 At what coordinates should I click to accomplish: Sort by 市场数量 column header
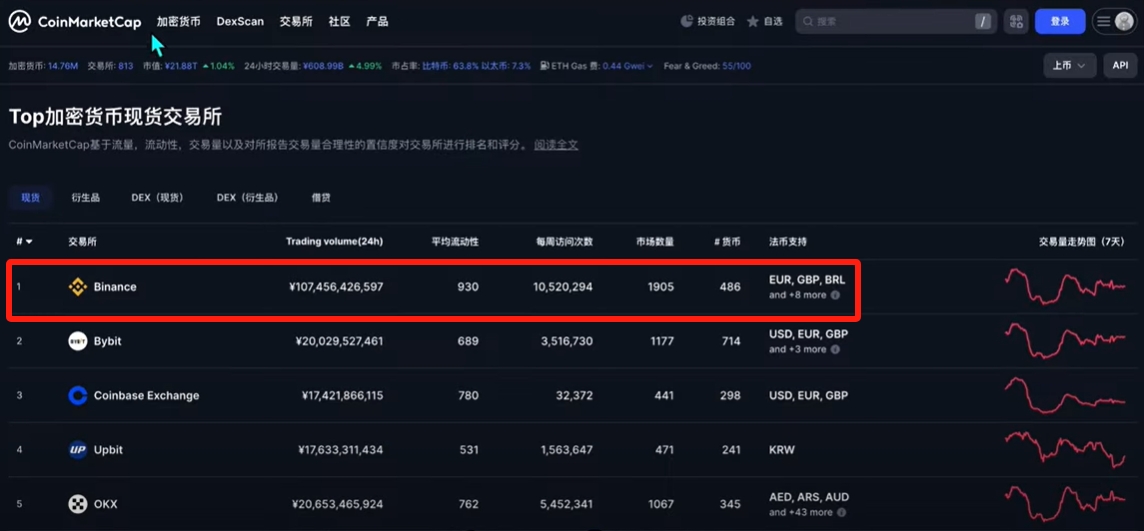(655, 241)
